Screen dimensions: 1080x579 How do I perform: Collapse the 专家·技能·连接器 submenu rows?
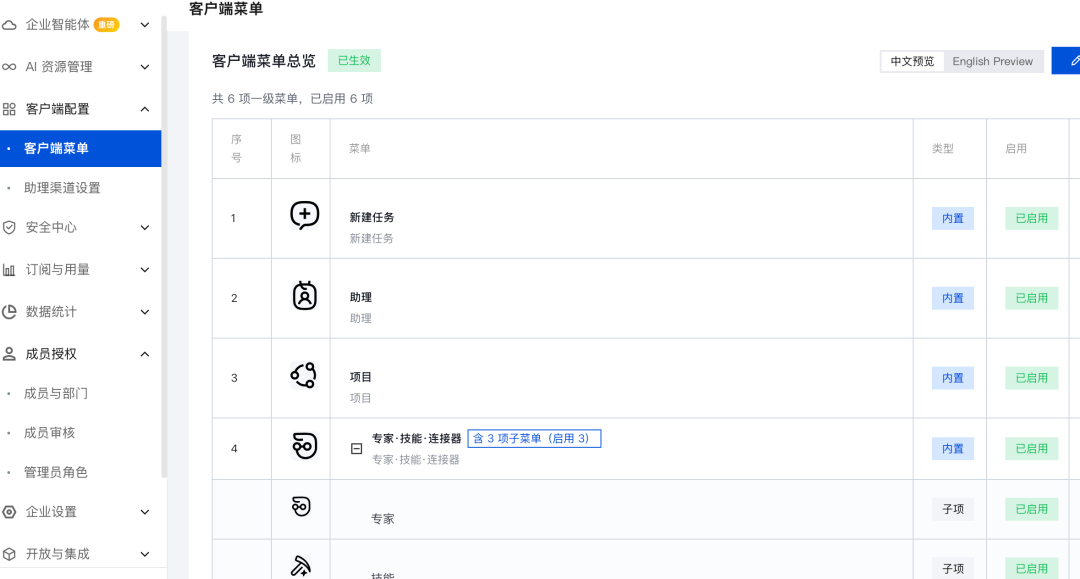(x=356, y=449)
